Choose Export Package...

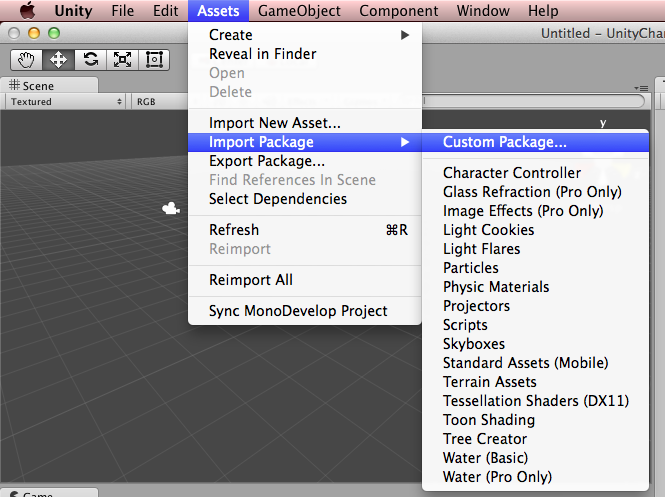(305, 161)
